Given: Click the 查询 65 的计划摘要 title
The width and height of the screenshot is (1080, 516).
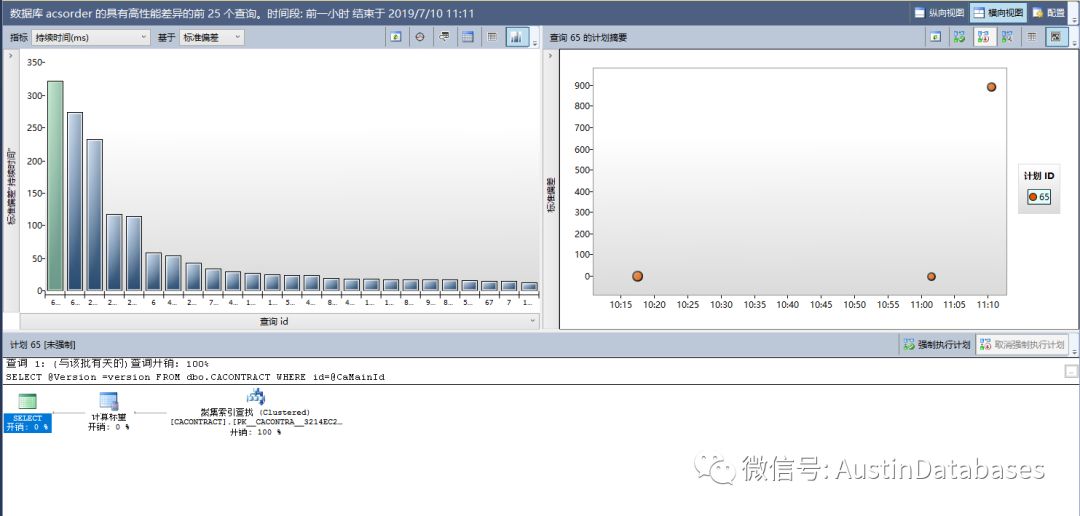Looking at the screenshot, I should click(588, 38).
